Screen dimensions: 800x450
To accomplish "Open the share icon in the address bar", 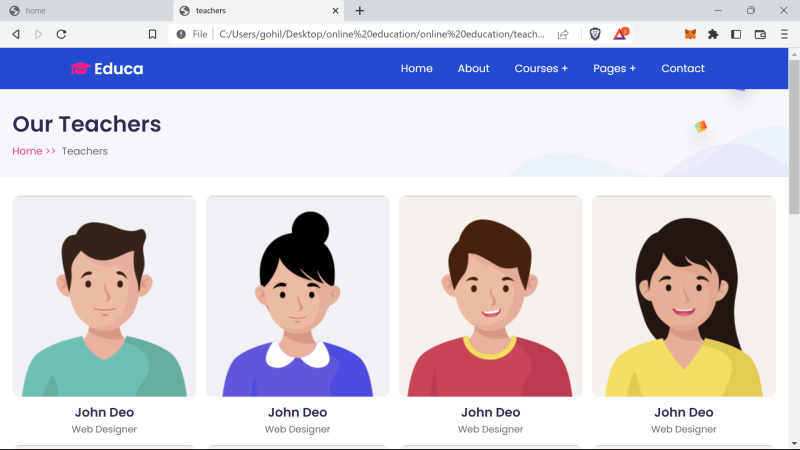I will 563,34.
